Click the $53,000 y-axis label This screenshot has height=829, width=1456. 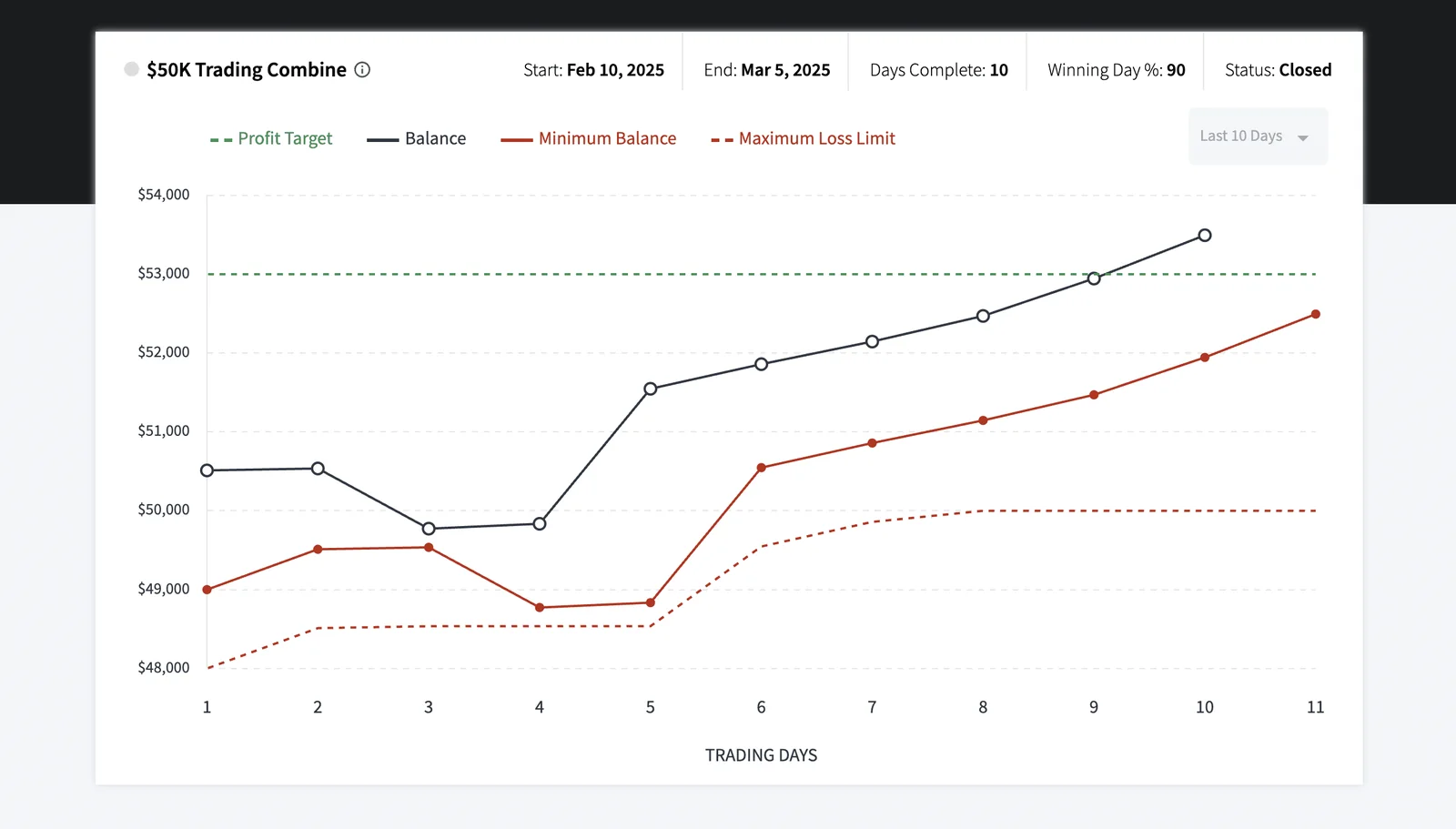coord(164,274)
